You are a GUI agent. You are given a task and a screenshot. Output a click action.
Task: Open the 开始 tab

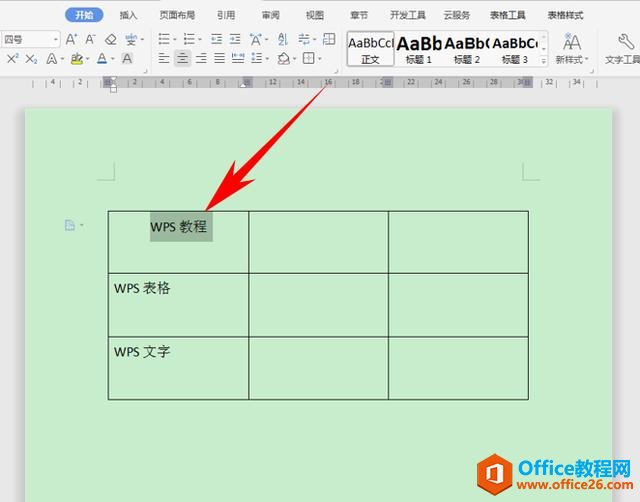click(84, 15)
